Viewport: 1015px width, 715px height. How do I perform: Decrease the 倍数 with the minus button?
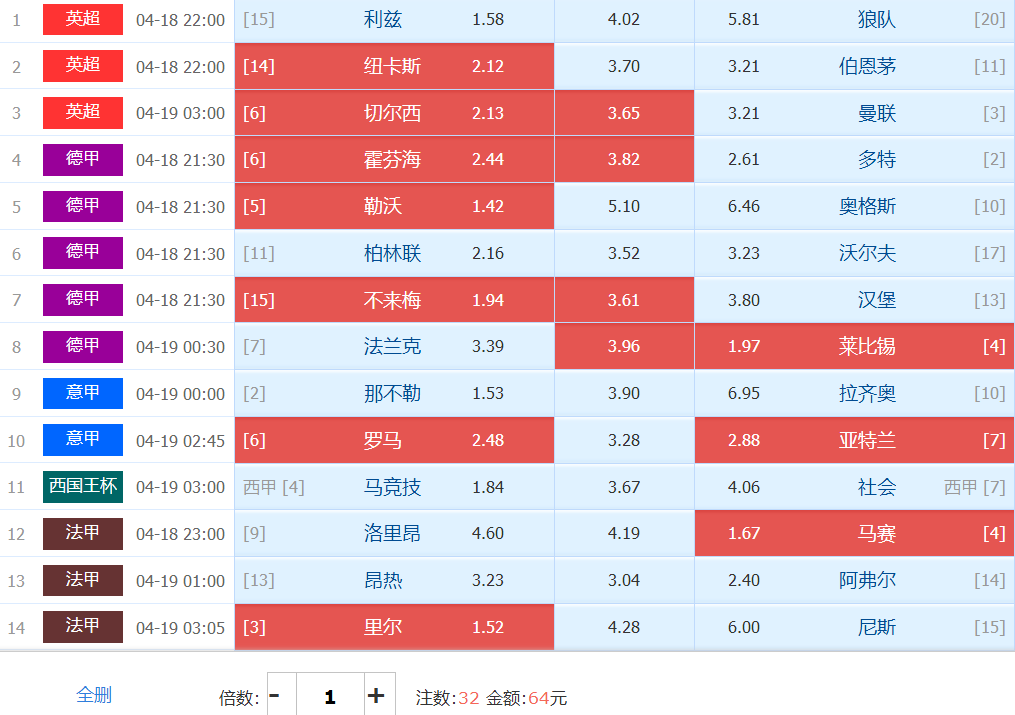coord(275,696)
